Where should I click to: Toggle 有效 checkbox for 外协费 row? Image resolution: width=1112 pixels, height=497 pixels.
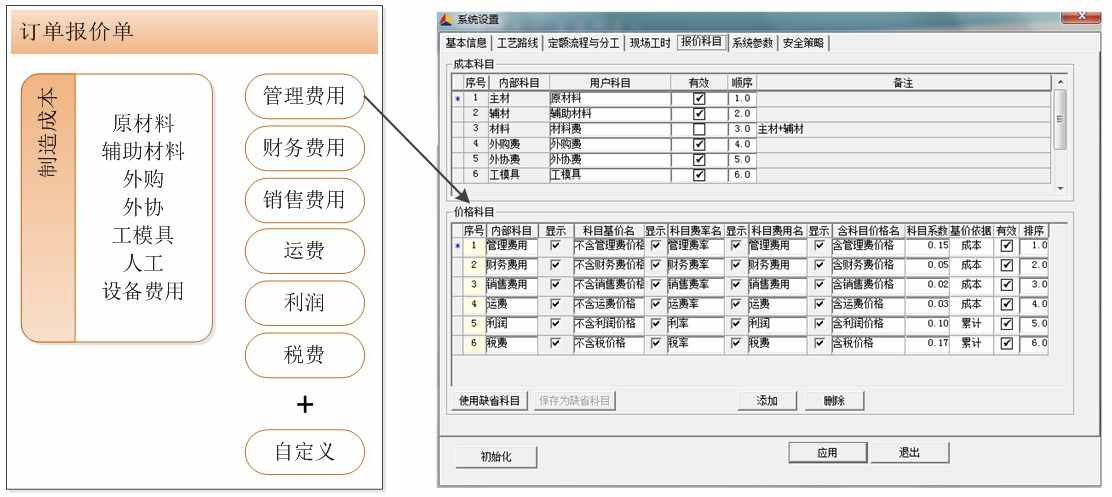tap(699, 160)
